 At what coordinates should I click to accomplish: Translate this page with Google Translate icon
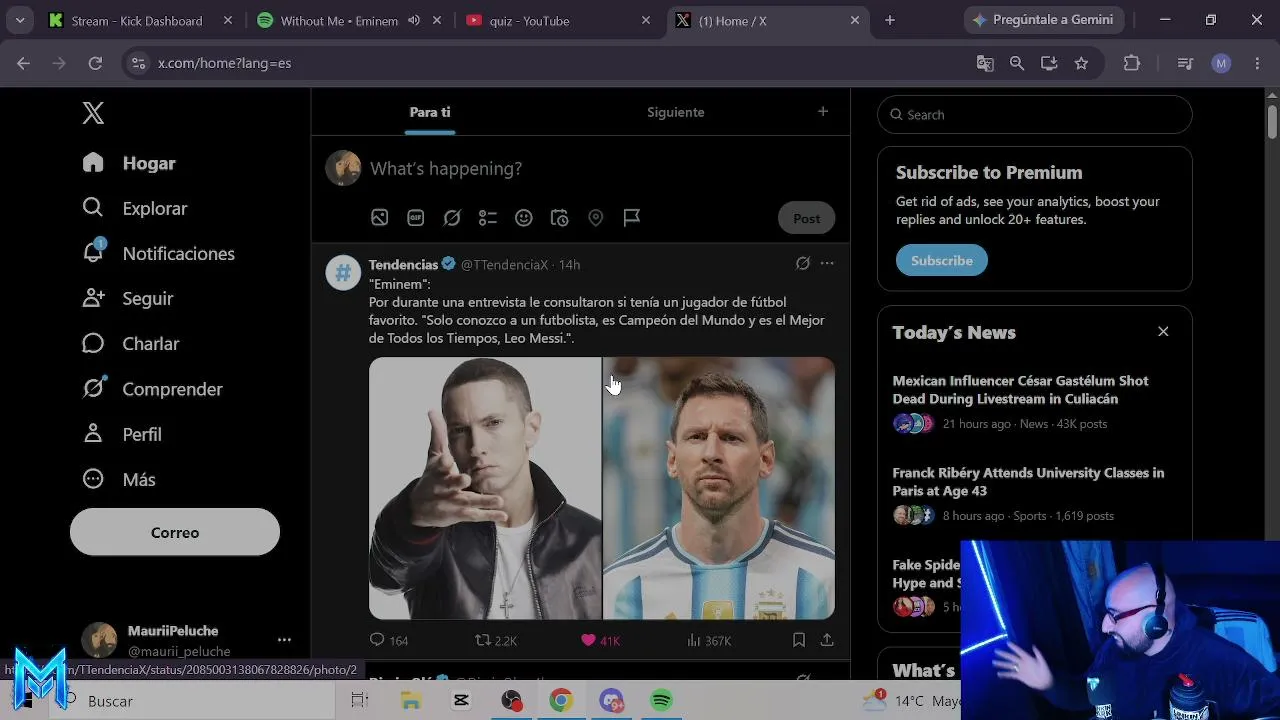[985, 63]
